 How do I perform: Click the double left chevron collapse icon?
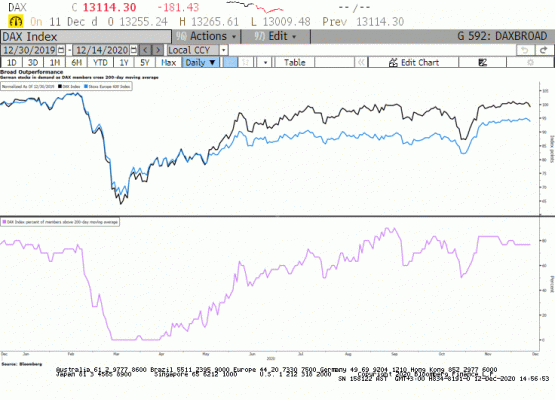(x=361, y=62)
